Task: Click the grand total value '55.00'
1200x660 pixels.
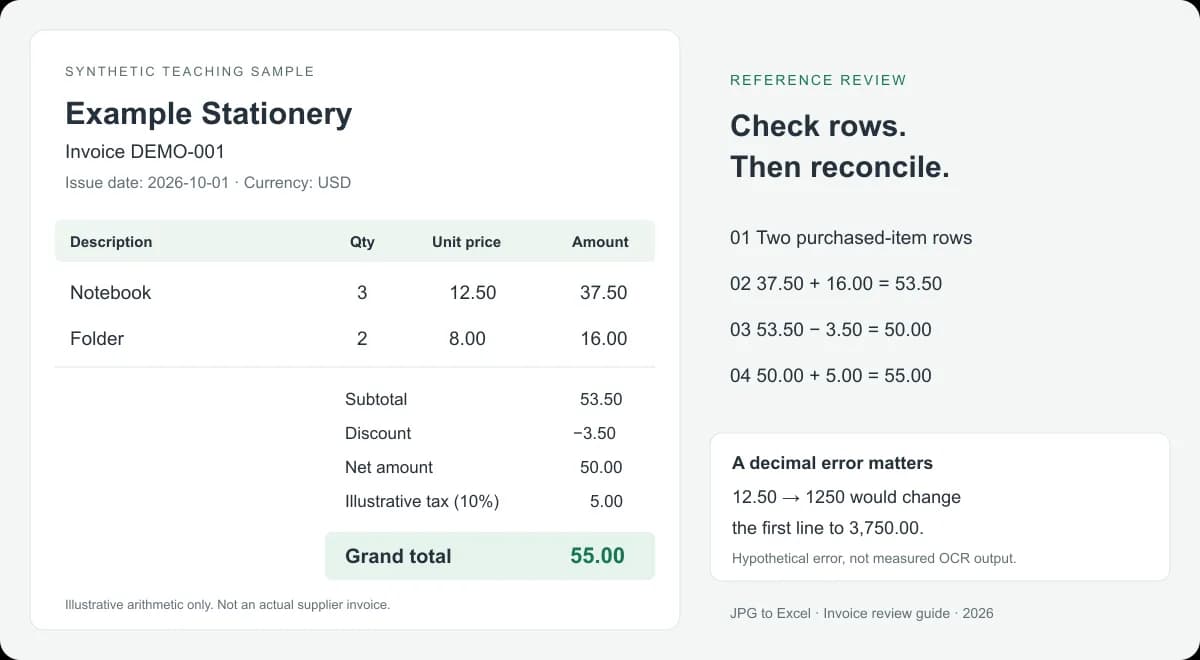Action: (598, 556)
